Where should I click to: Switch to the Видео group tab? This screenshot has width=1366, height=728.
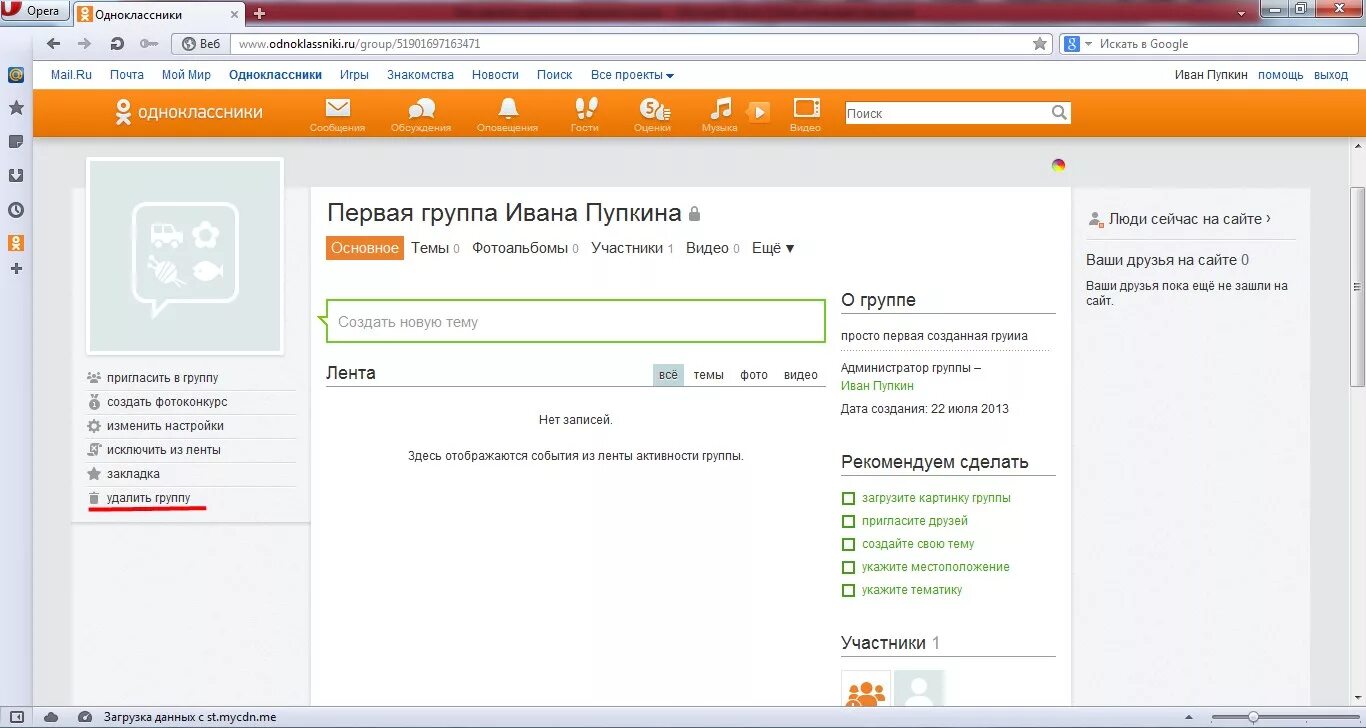pos(713,248)
